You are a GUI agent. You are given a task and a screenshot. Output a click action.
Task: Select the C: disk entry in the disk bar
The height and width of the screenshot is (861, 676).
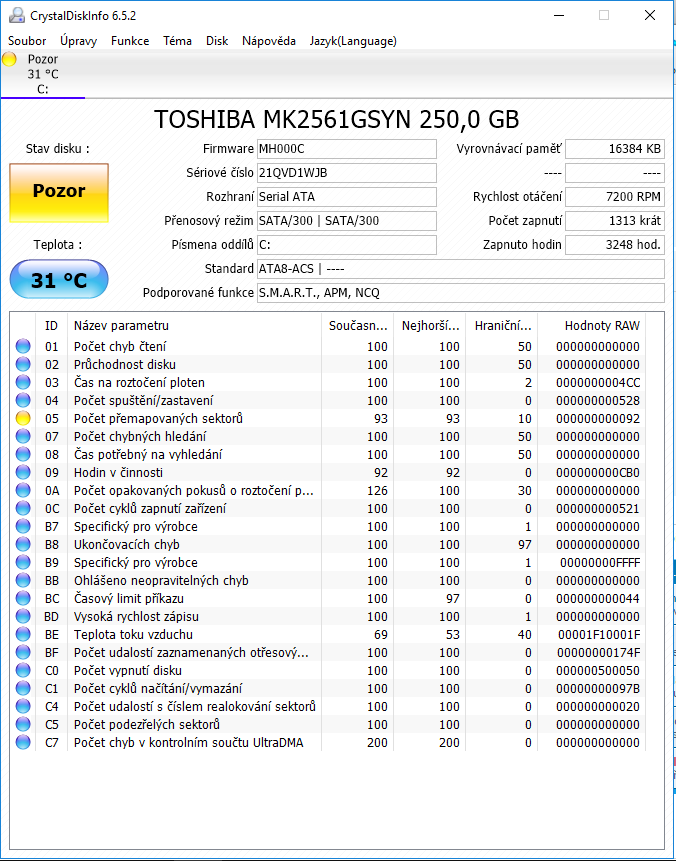pyautogui.click(x=42, y=74)
